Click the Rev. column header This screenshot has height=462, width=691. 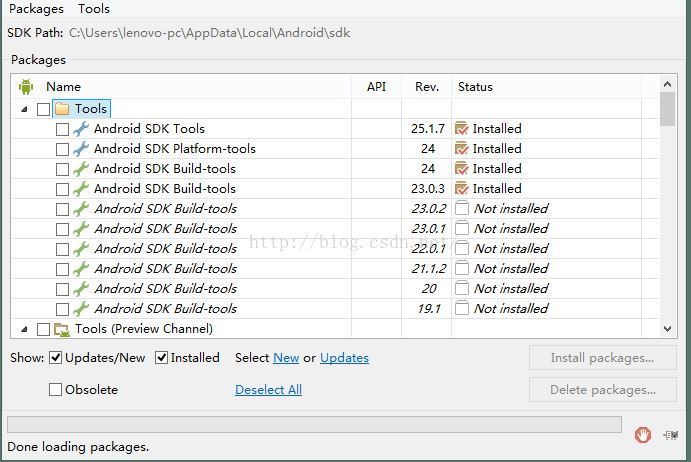tap(427, 87)
